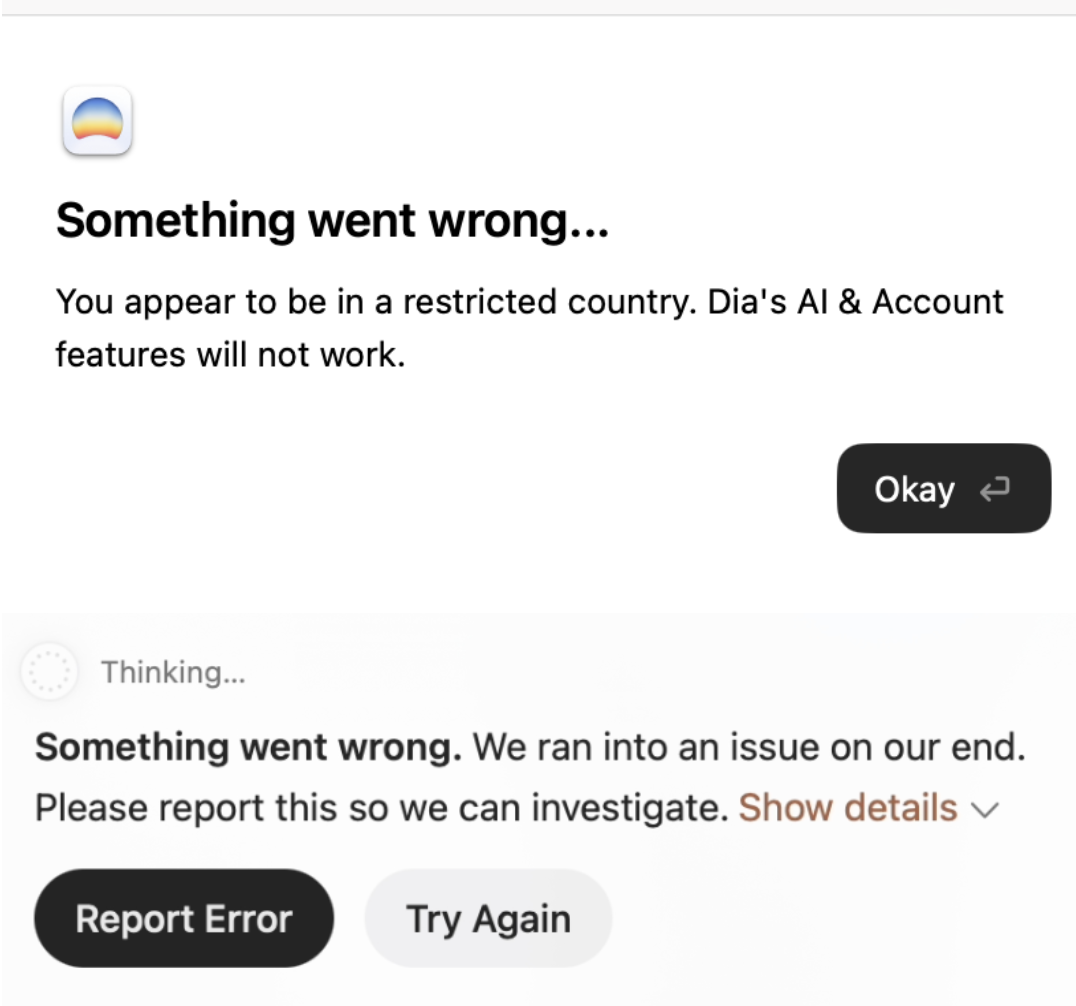Viewport: 1076px width, 1006px height.
Task: Click the "restricted country" phrase in the message
Action: pyautogui.click(x=530, y=301)
